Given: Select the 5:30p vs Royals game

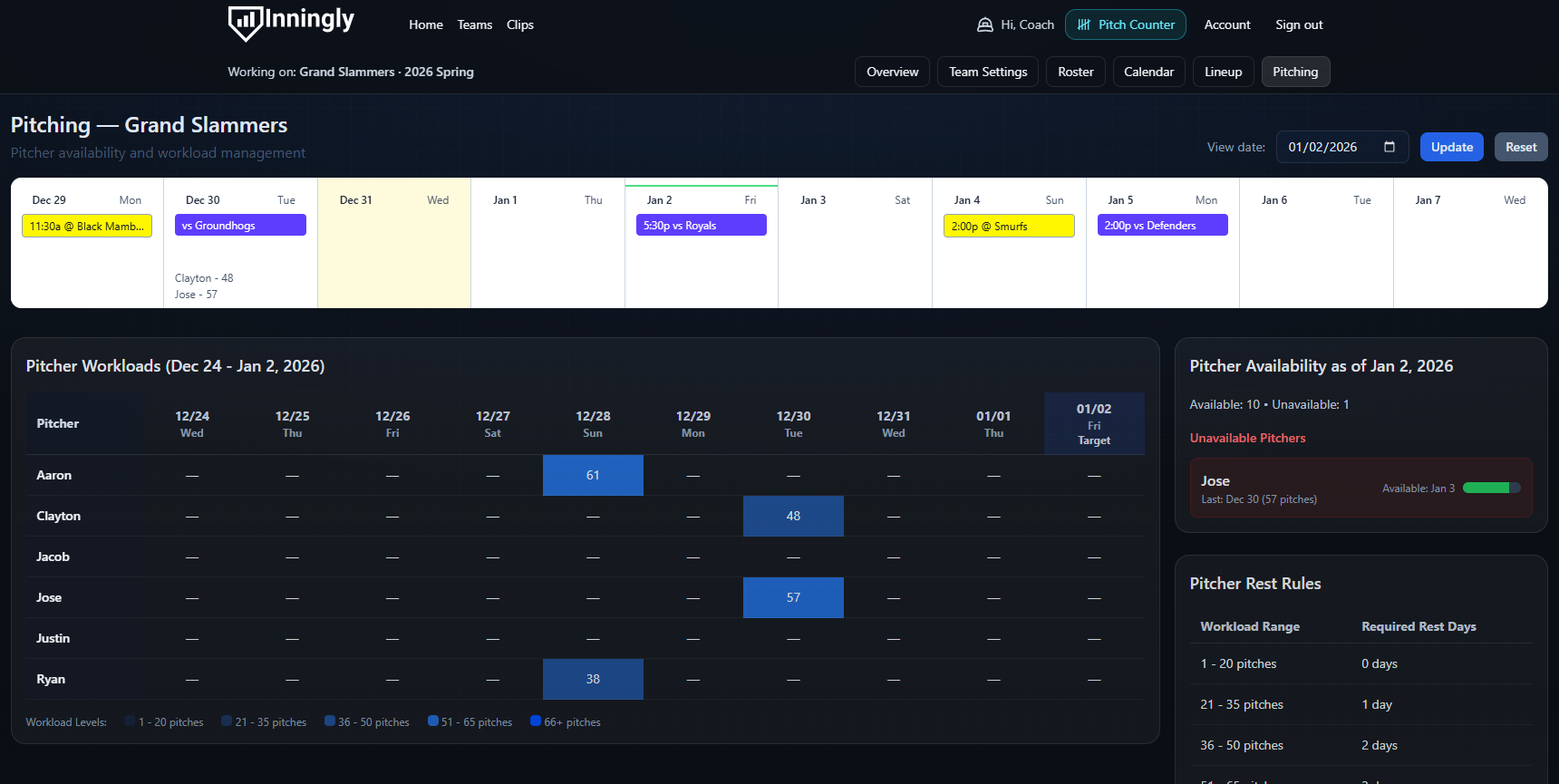Looking at the screenshot, I should click(701, 226).
